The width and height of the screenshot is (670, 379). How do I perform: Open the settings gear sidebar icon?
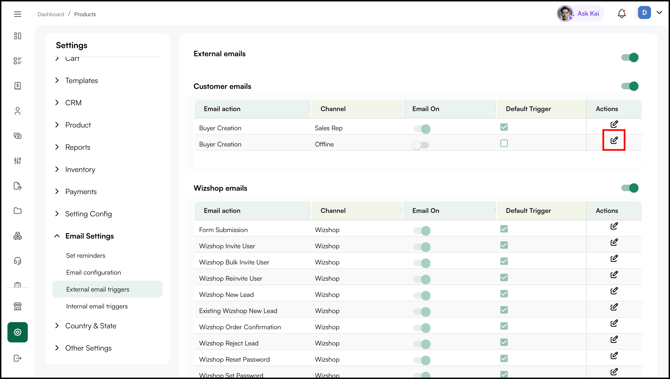[x=18, y=332]
